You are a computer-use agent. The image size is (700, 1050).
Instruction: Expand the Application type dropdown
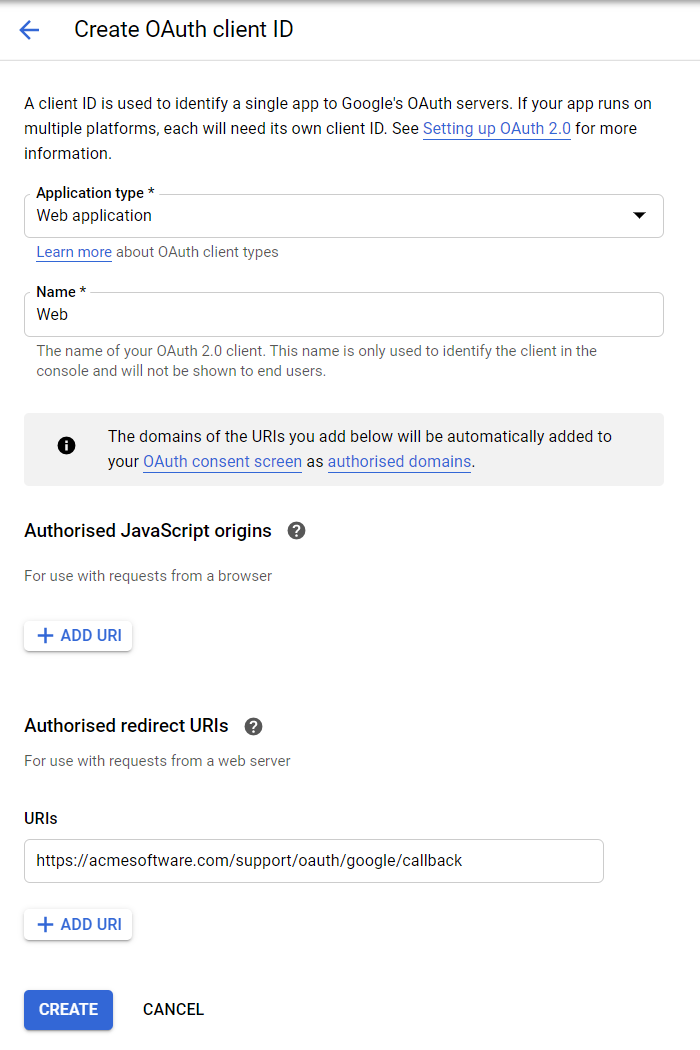[x=344, y=216]
